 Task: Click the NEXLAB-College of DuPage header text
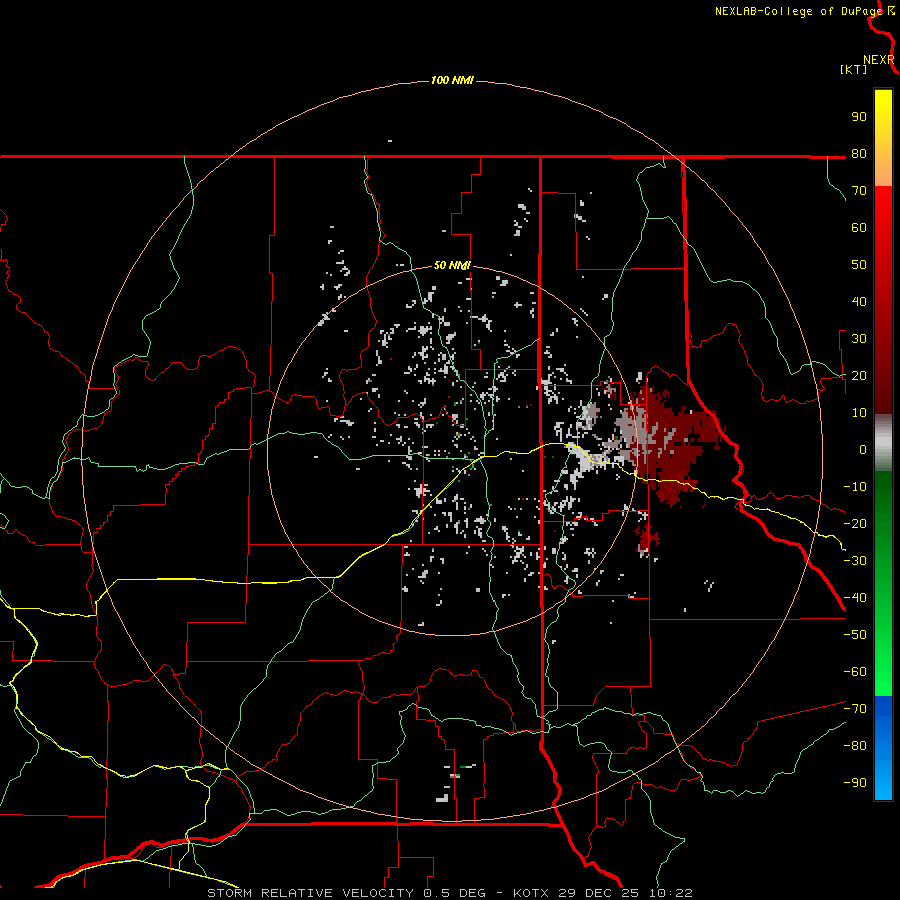coord(798,11)
